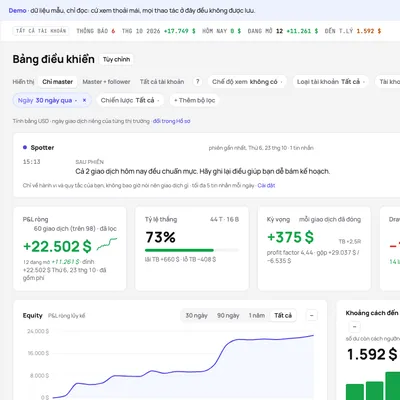Click the 24.000 $ axis label
Viewport: 400px width, 400px height.
(38, 331)
